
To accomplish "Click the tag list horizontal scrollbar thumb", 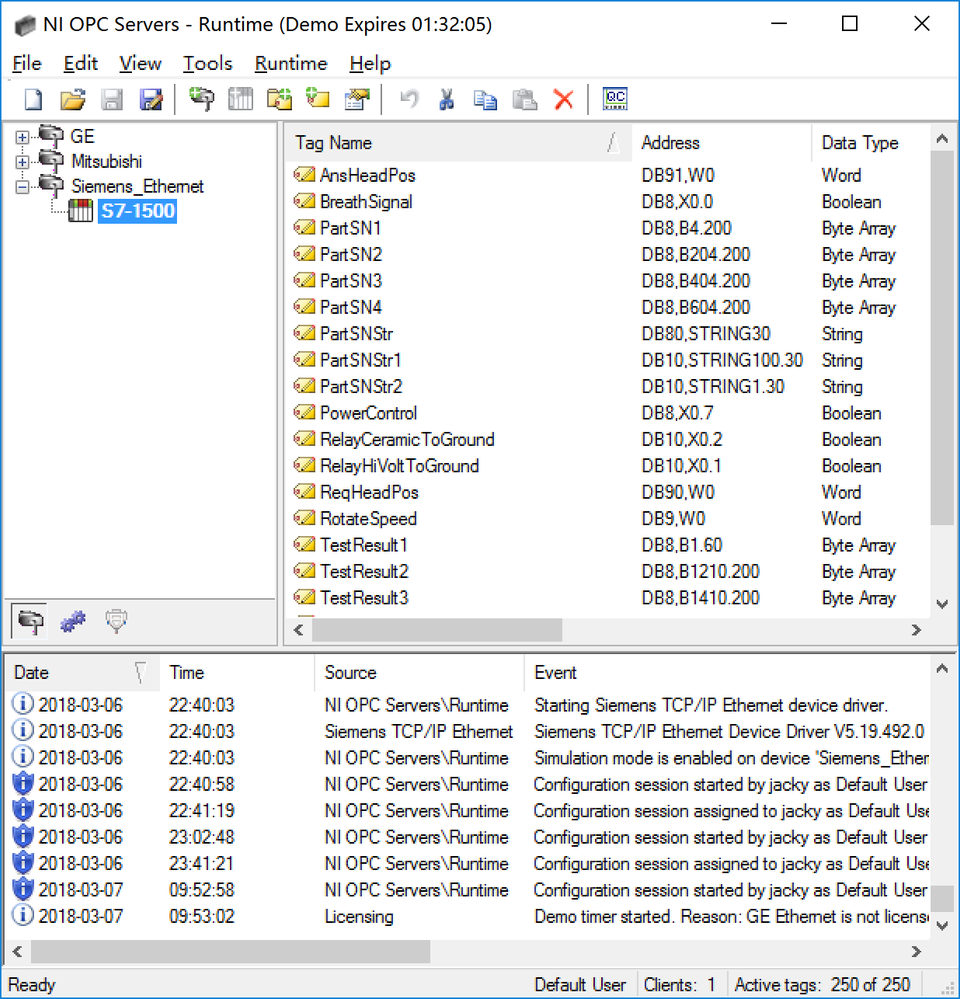I will click(437, 630).
